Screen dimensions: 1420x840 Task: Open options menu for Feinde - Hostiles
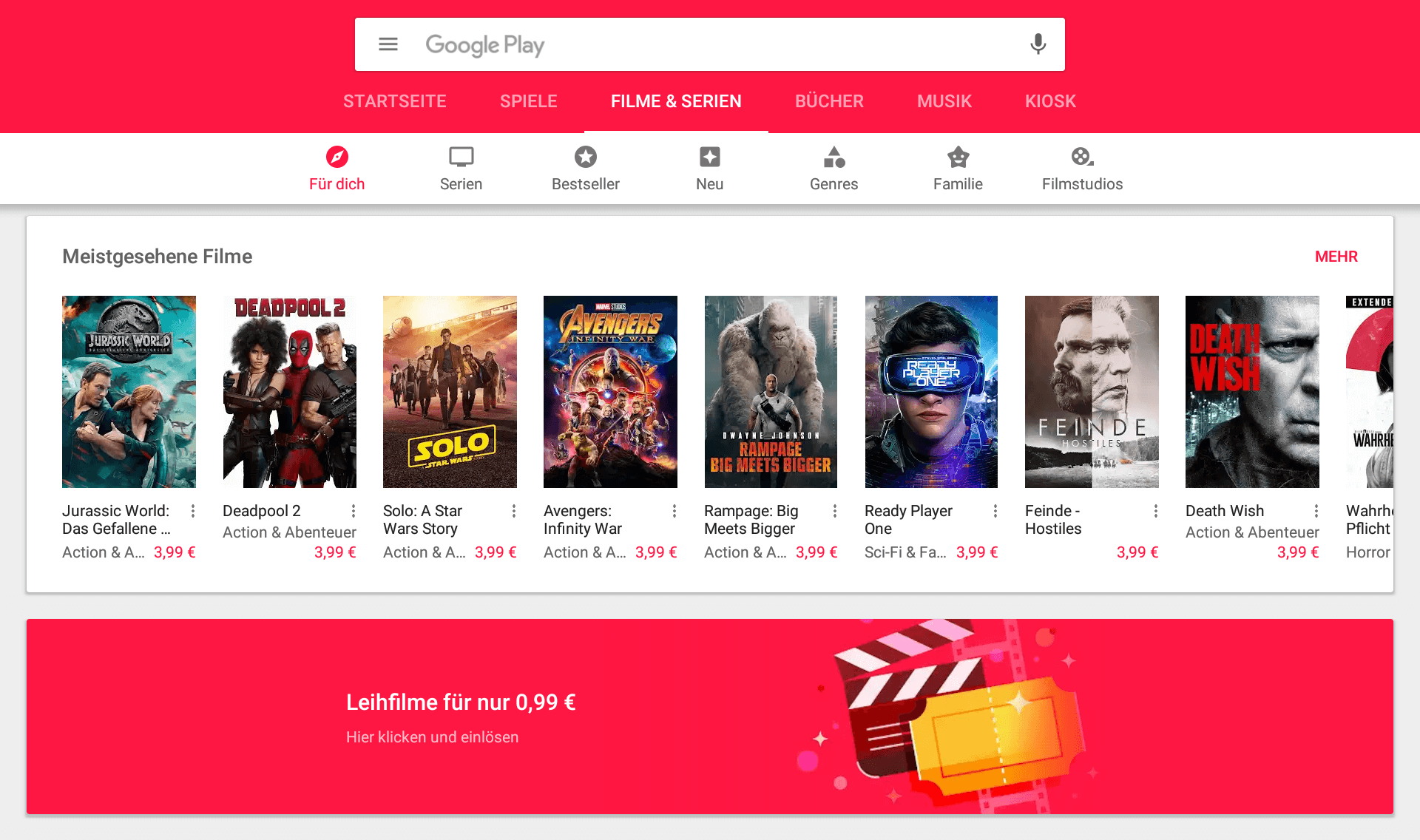tap(1156, 511)
